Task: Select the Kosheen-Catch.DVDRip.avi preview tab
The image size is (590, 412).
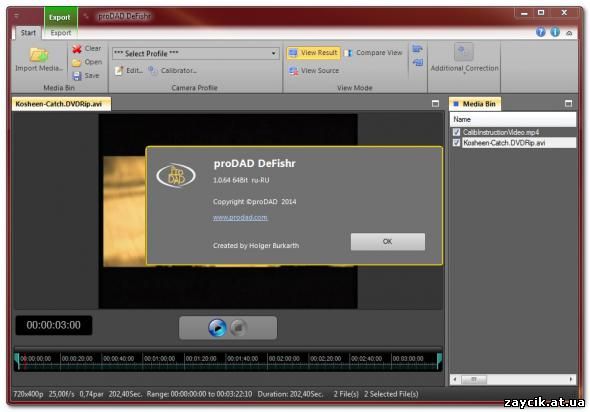Action: [61, 104]
